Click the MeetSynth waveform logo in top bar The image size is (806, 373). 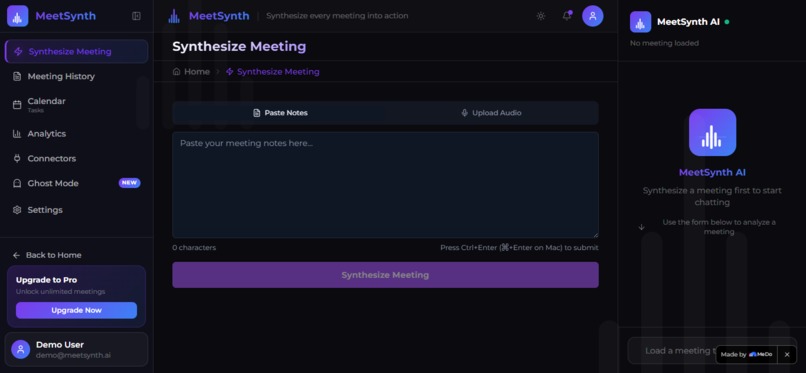pos(174,16)
